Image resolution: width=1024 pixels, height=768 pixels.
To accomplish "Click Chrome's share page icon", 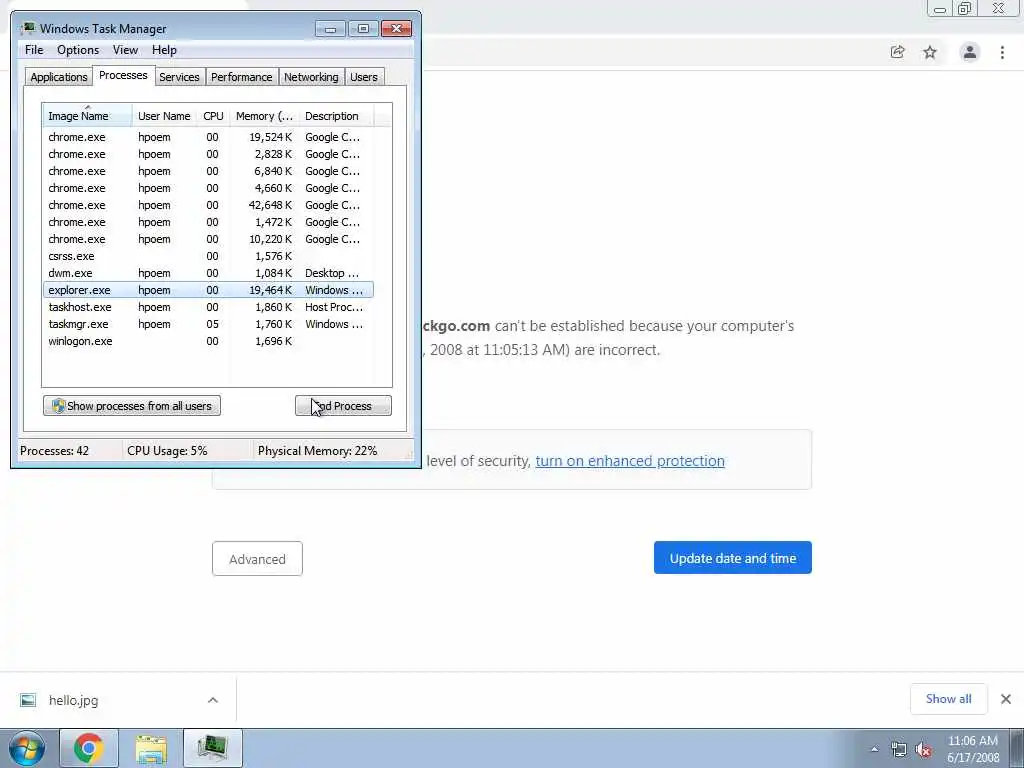I will coord(897,52).
